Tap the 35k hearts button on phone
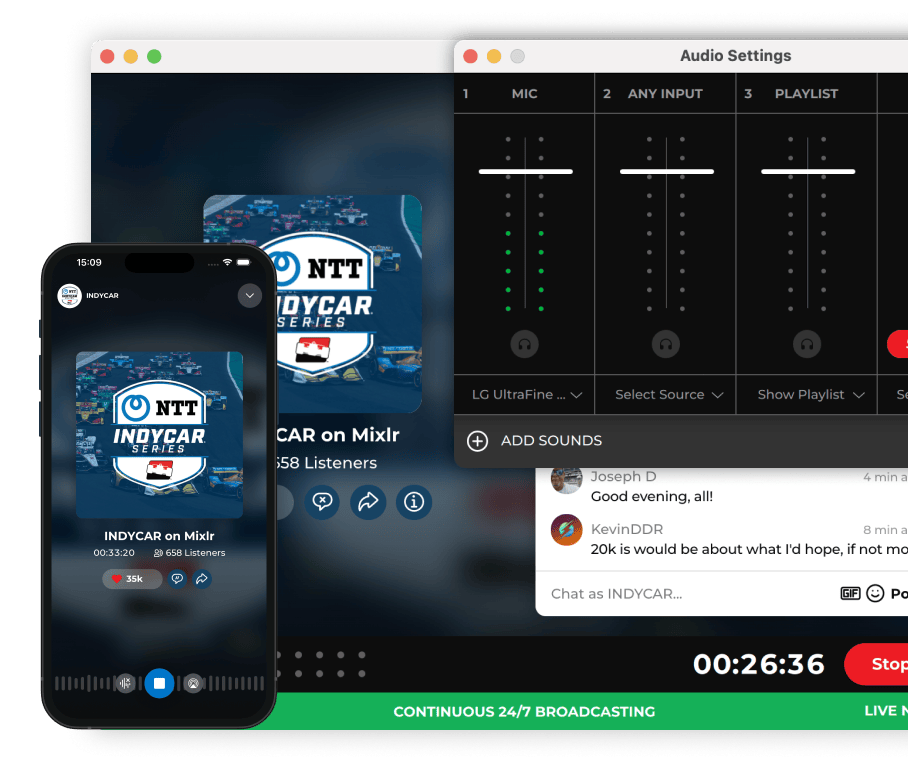Viewport: 908px width, 768px height. pyautogui.click(x=132, y=579)
